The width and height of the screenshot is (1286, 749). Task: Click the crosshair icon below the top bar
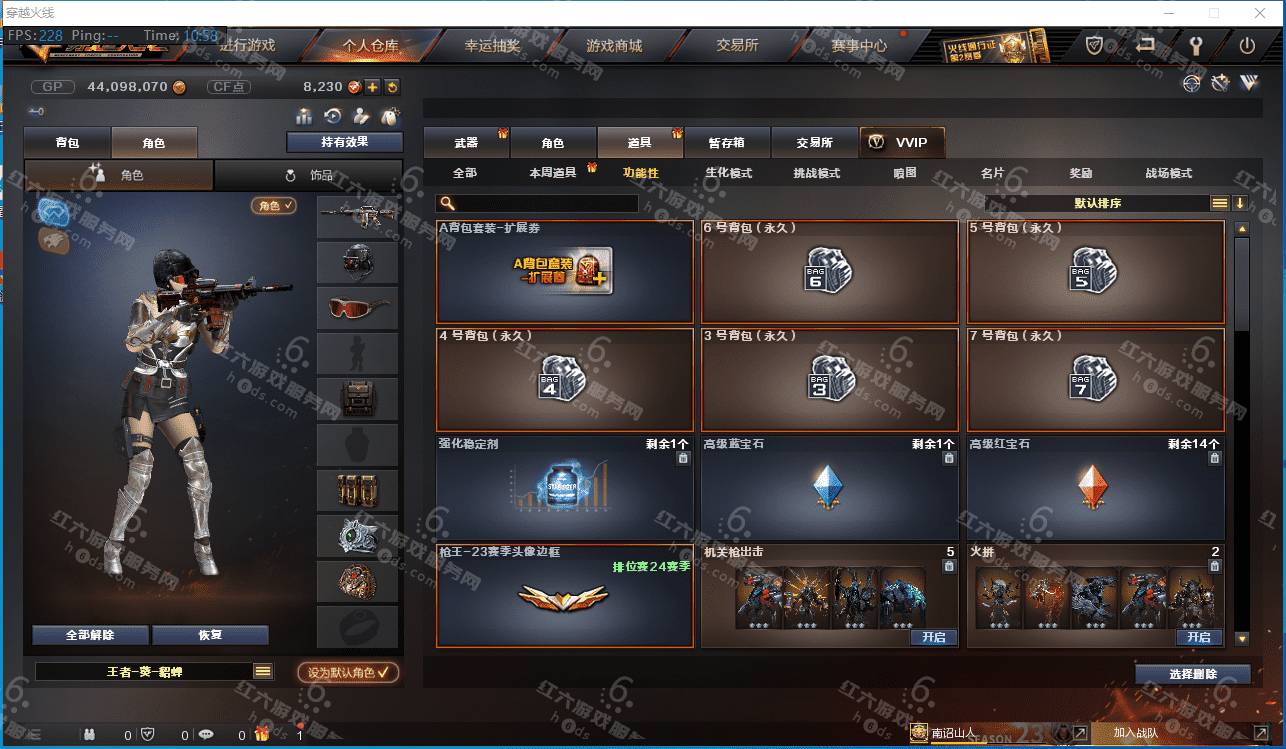point(1191,83)
